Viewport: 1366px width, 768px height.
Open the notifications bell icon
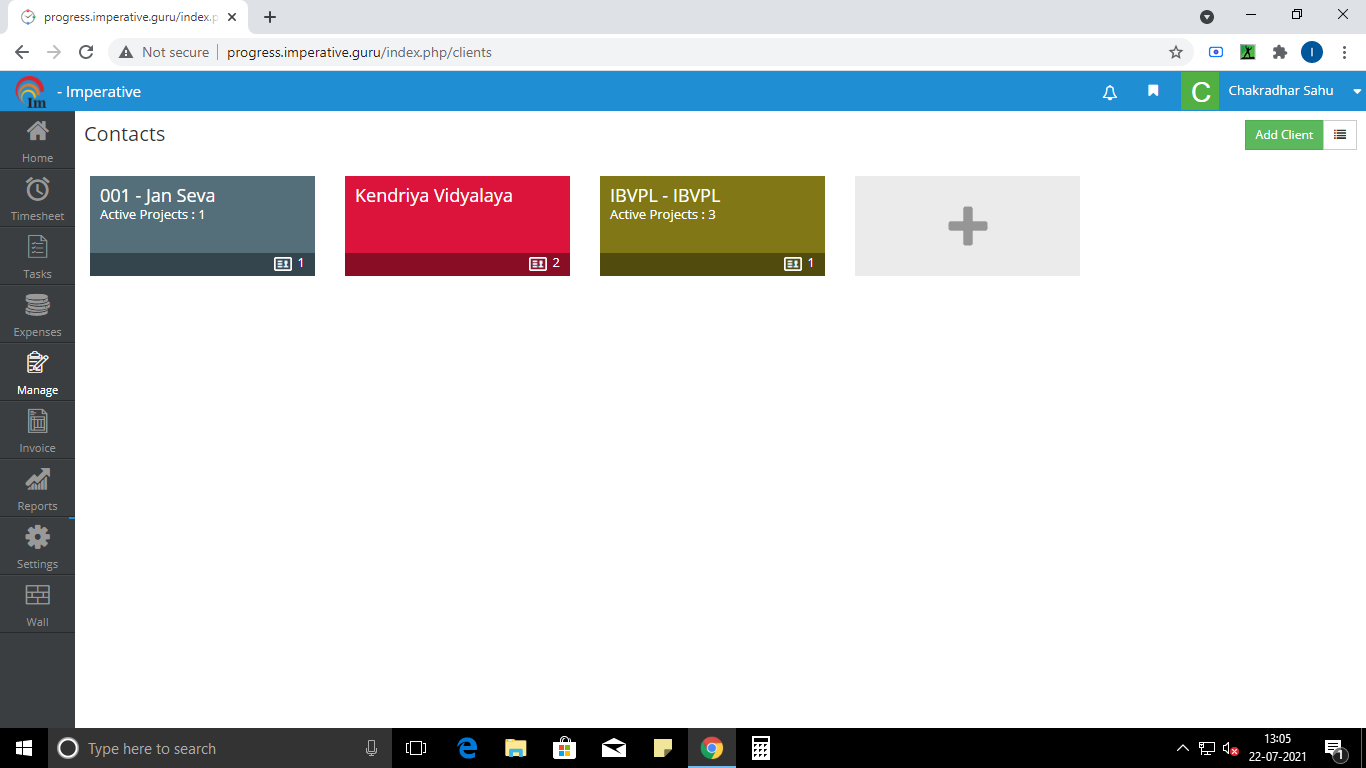point(1109,92)
